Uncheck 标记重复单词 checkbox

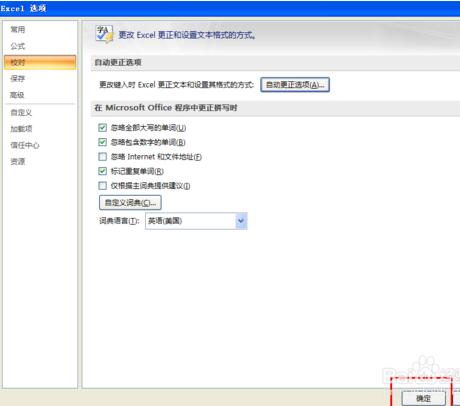(x=103, y=171)
